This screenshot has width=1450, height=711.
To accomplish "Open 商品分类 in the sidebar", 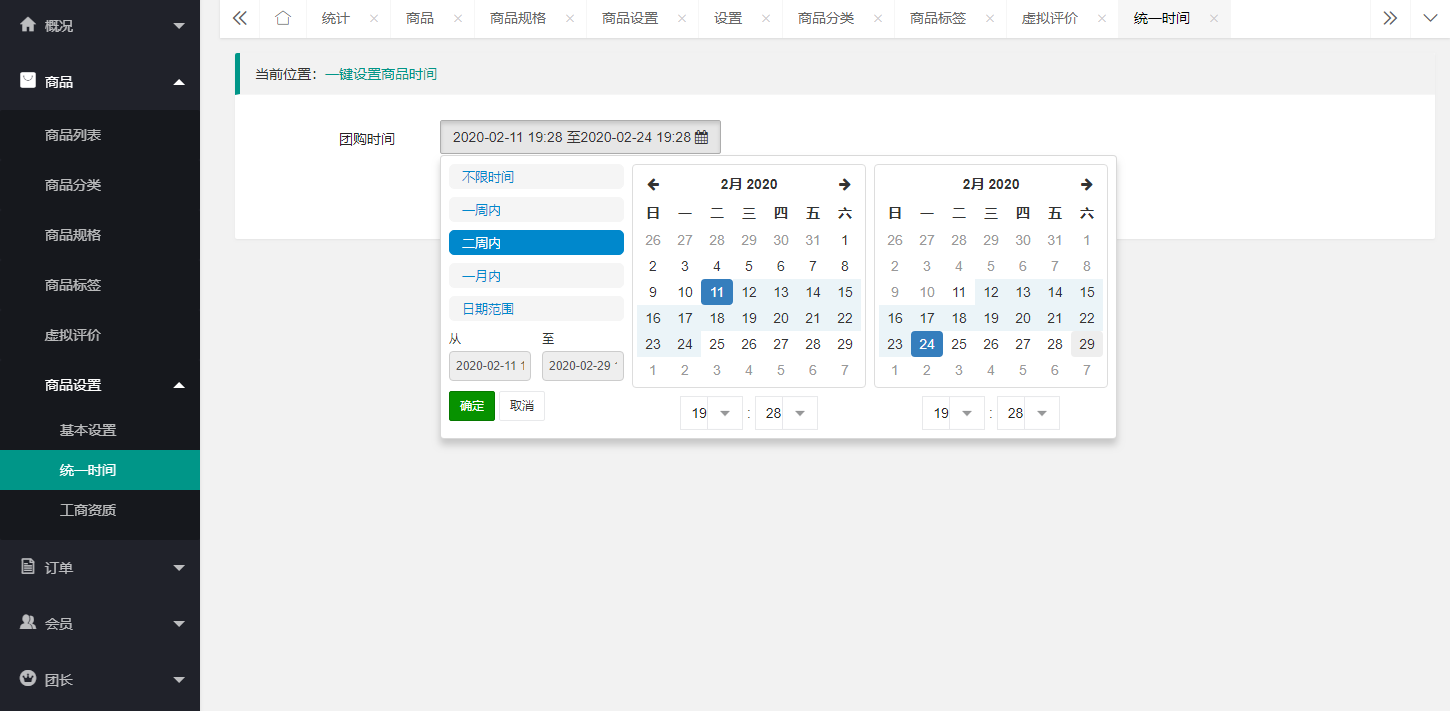I will 100,185.
